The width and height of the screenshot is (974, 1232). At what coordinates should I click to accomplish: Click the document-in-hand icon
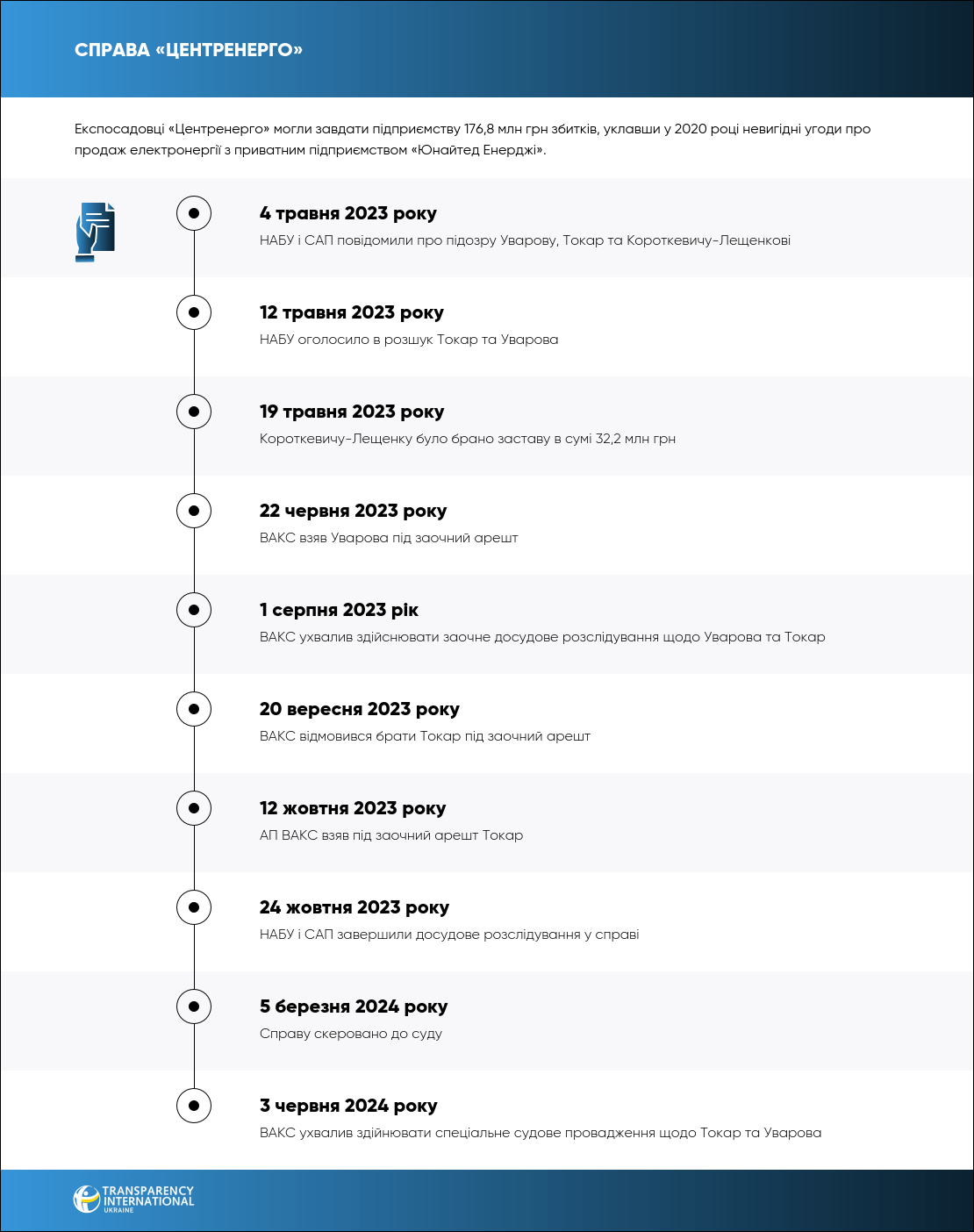95,232
